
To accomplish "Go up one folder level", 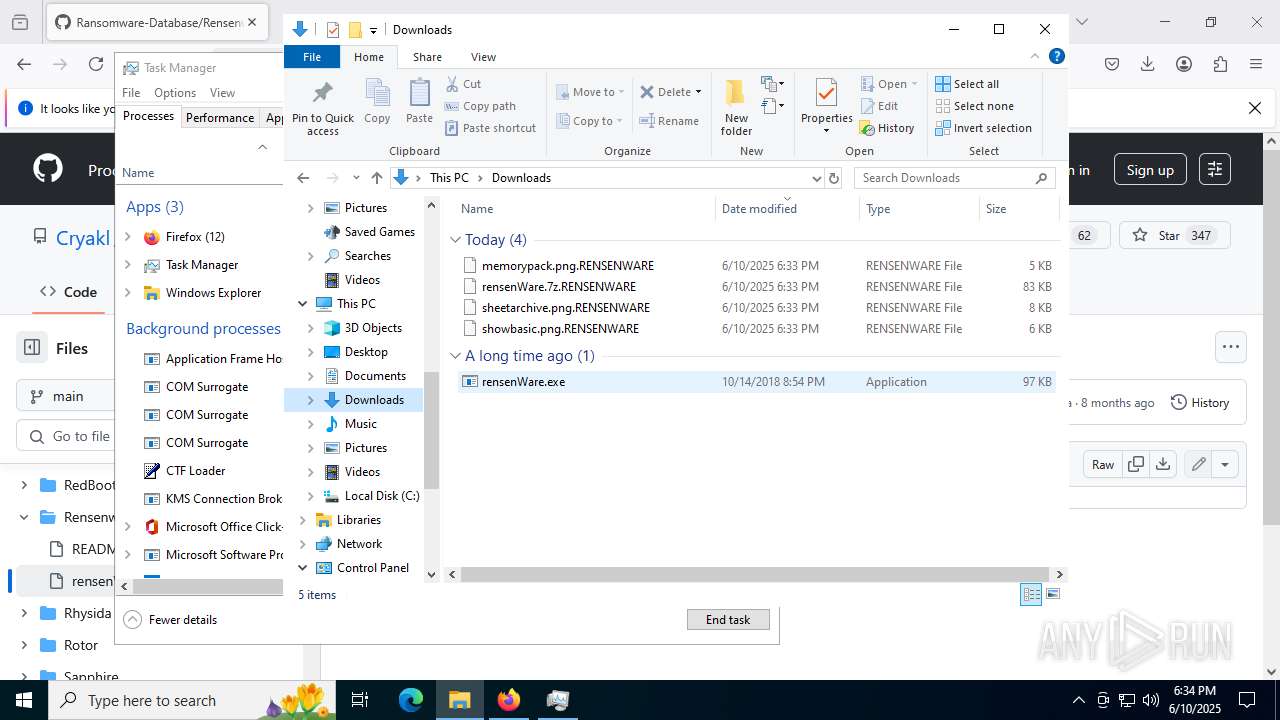I will point(376,178).
